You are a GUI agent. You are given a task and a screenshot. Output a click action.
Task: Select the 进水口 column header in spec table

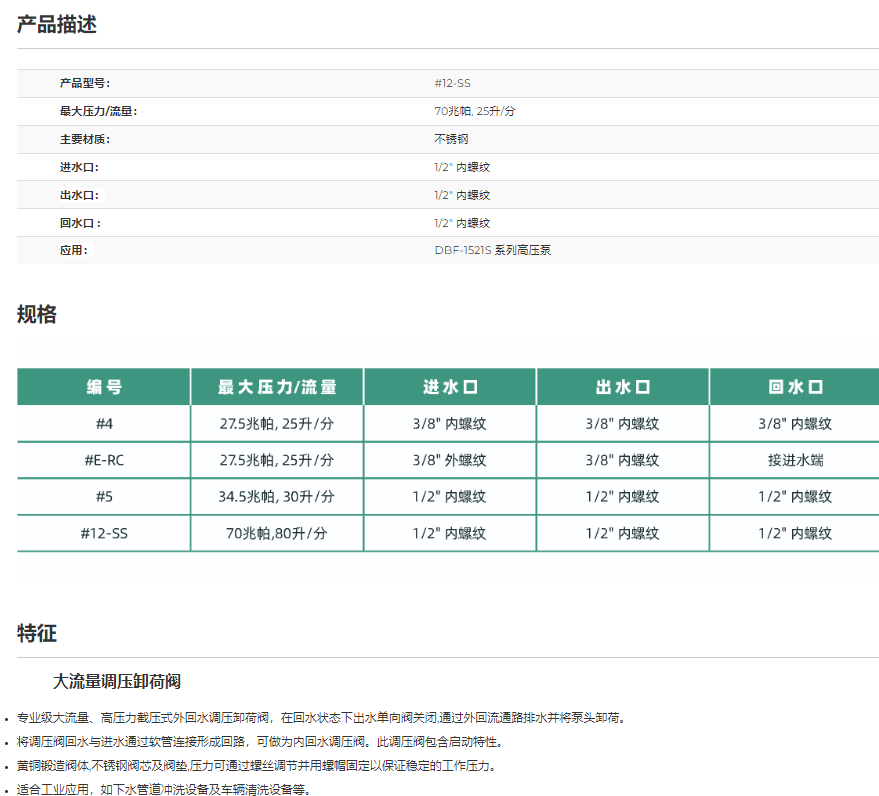[450, 387]
